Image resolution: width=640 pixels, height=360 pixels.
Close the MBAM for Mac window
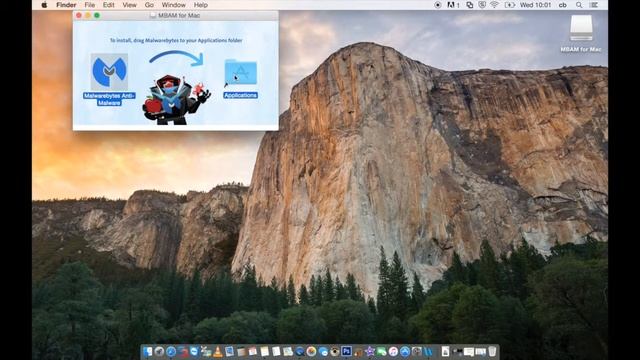pyautogui.click(x=79, y=16)
